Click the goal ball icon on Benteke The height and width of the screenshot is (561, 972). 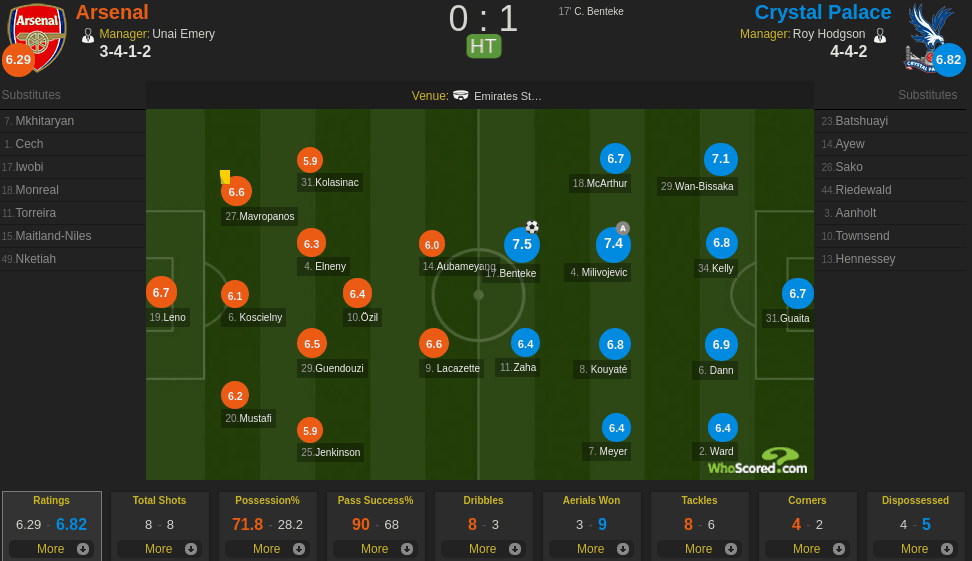(x=532, y=227)
